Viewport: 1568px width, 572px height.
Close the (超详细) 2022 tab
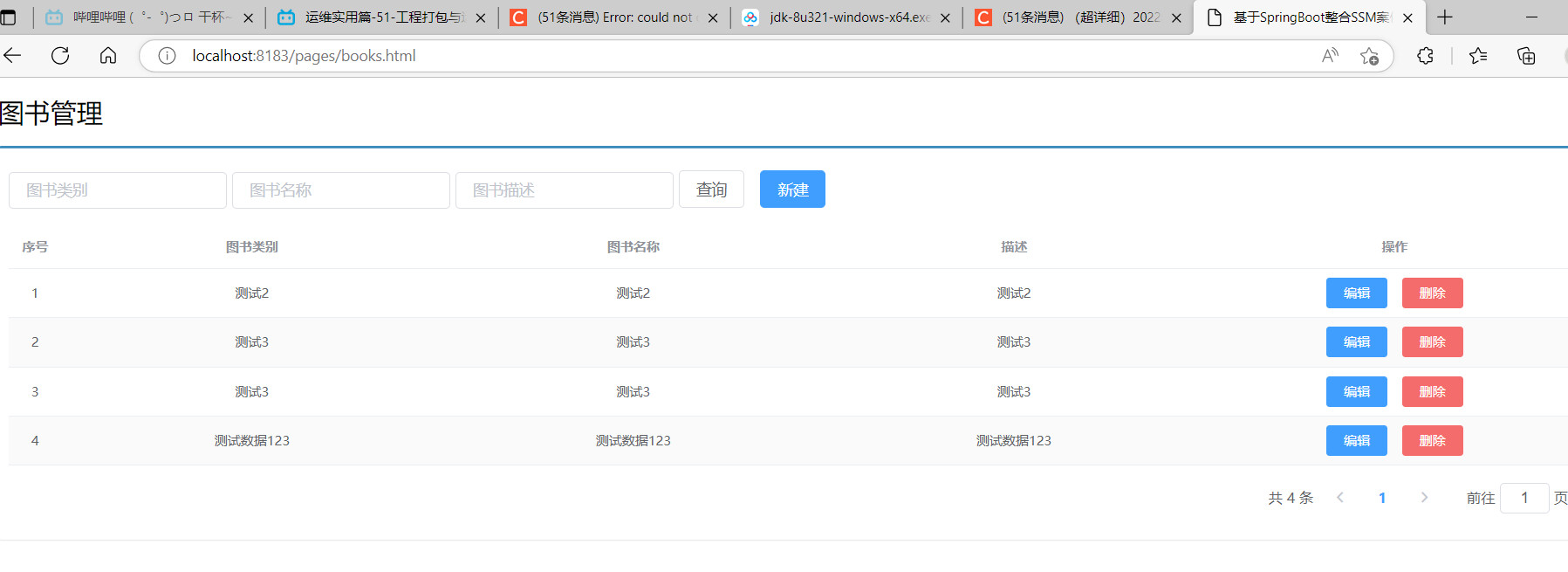pos(1176,17)
